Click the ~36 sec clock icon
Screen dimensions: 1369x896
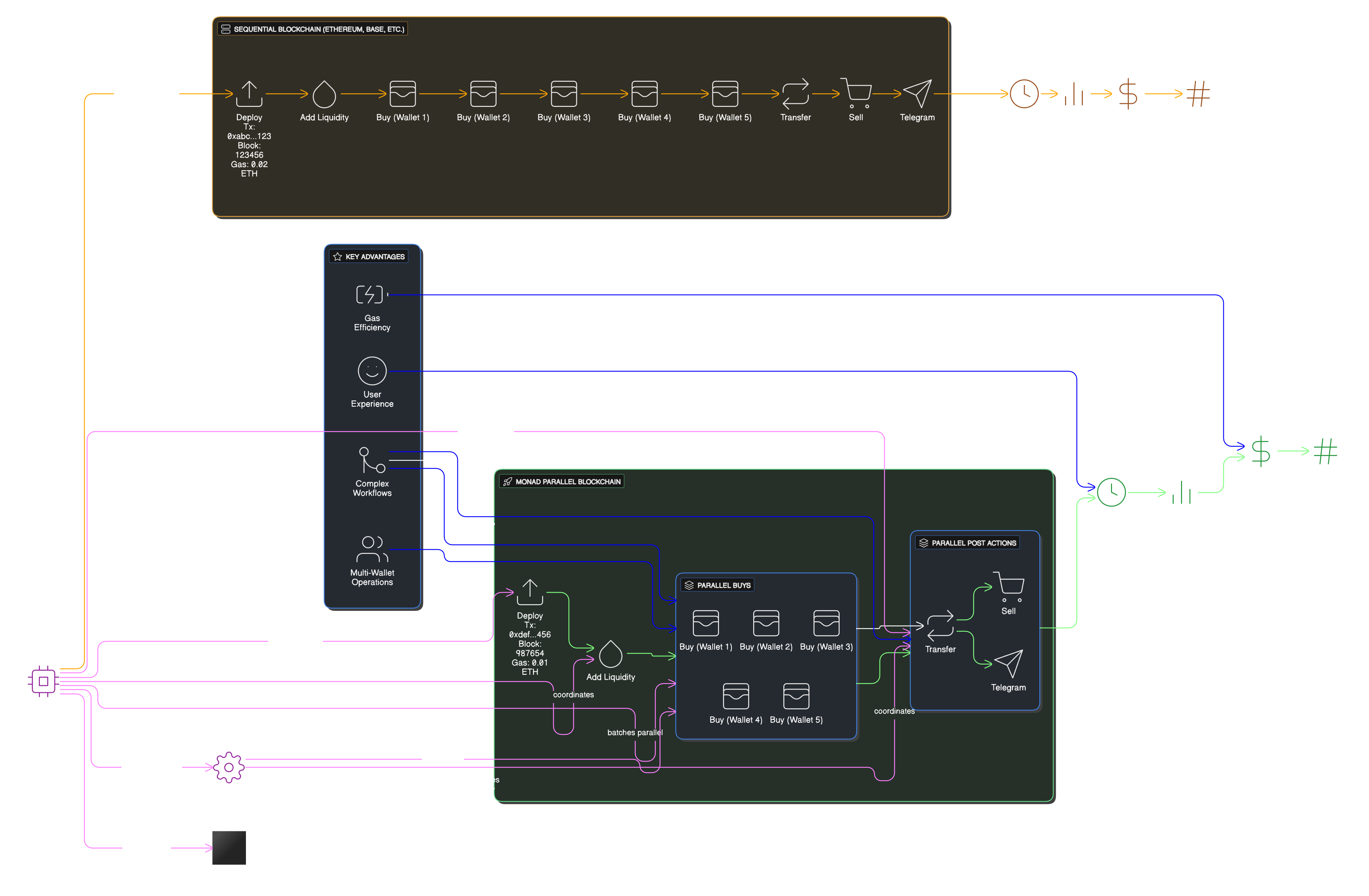[x=1112, y=492]
